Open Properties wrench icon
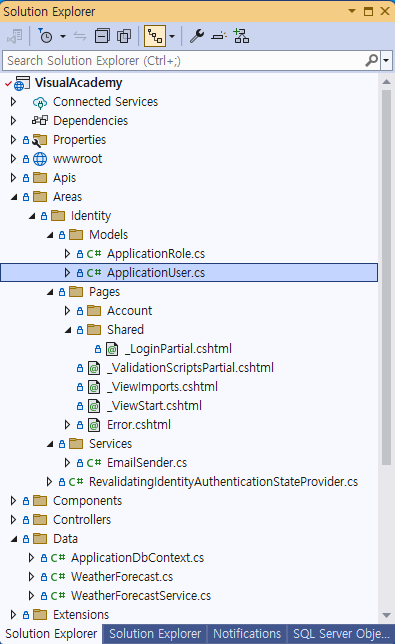Screen dimensions: 395x644 tap(197, 36)
